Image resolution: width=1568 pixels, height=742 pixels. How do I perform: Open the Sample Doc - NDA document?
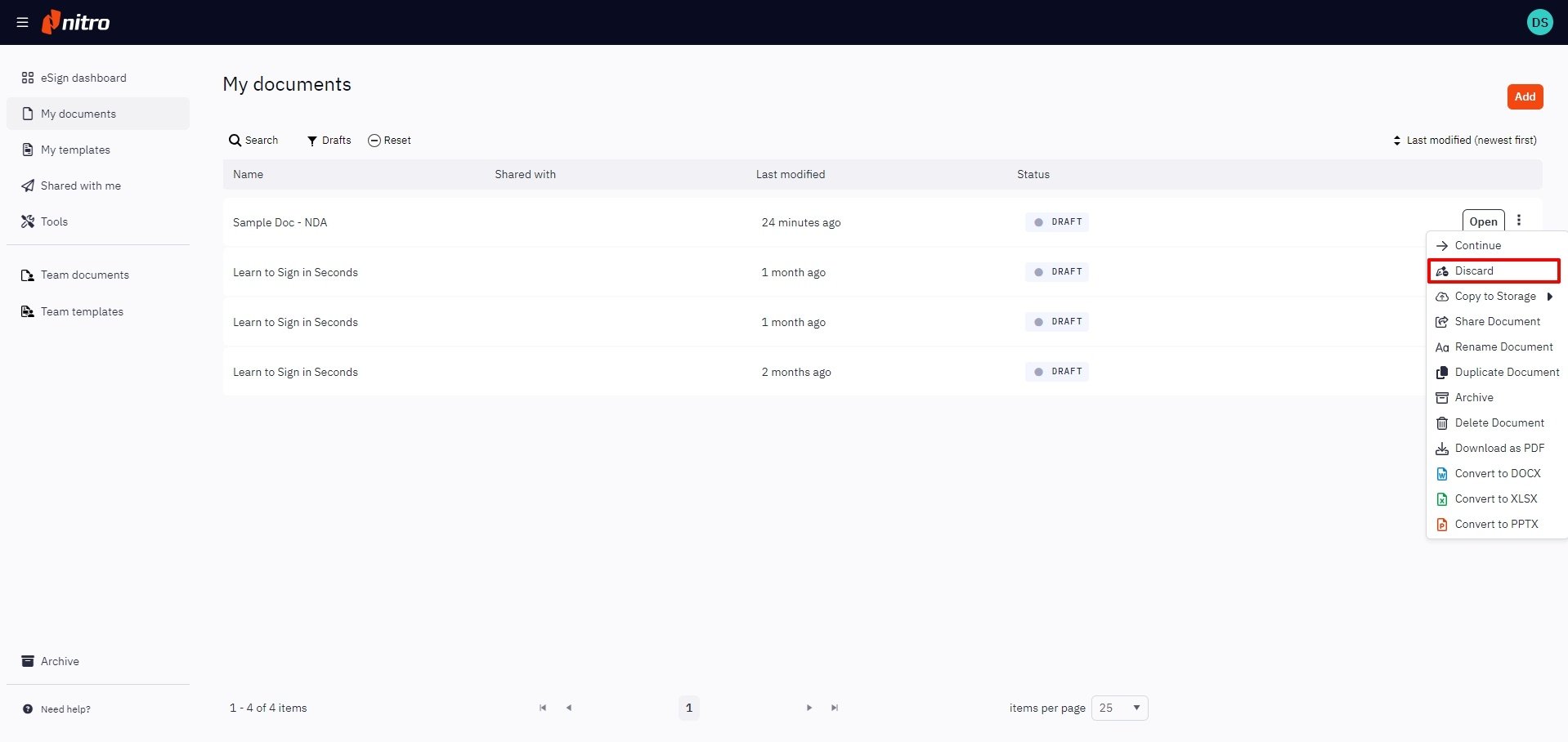tap(1483, 221)
